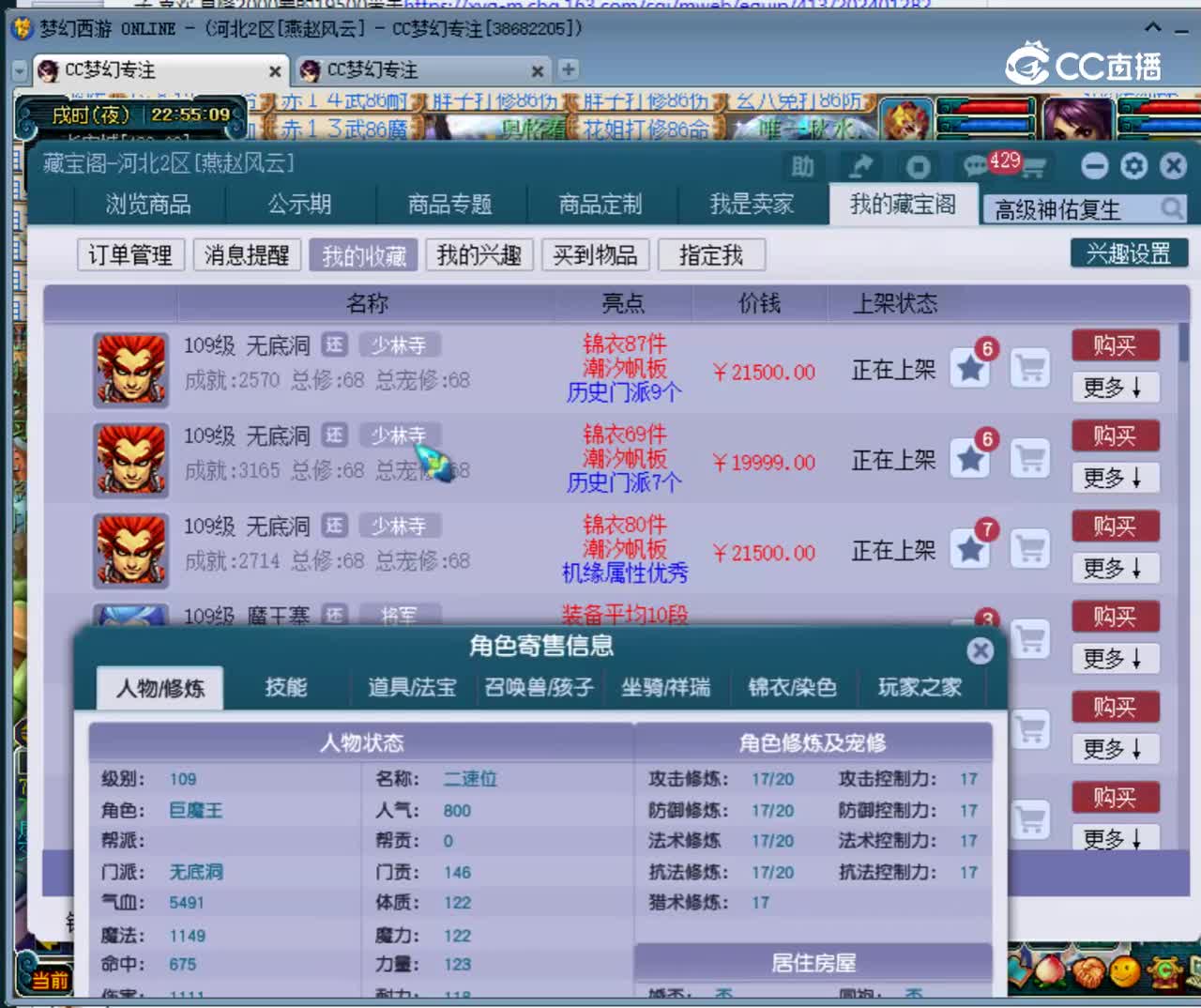Click 购买 for the 锦衣87件 listing
Screen dimensions: 1201x1008
pyautogui.click(x=1115, y=345)
